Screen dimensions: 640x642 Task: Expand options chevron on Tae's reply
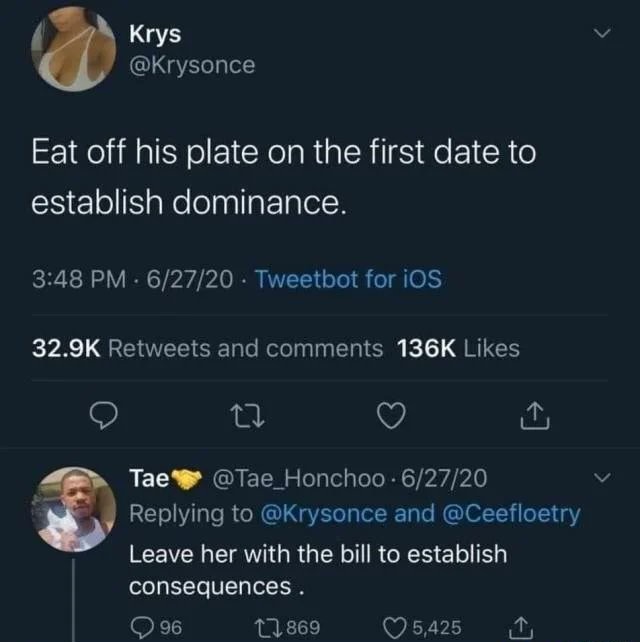[x=600, y=480]
